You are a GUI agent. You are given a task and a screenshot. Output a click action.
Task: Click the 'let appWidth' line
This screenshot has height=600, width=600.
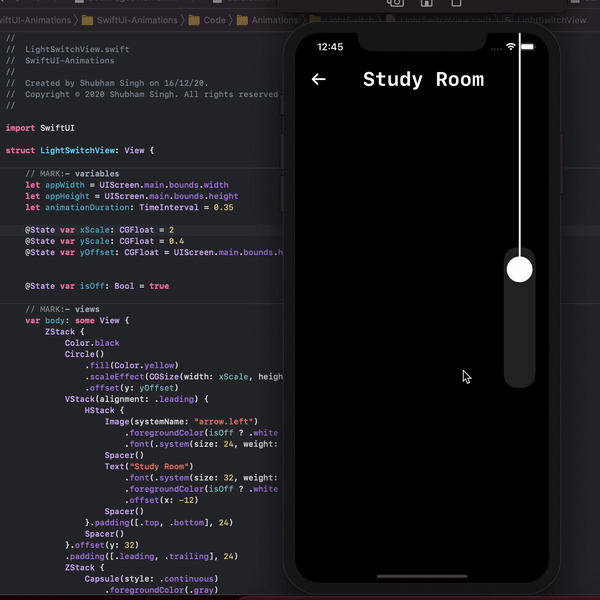(x=127, y=185)
